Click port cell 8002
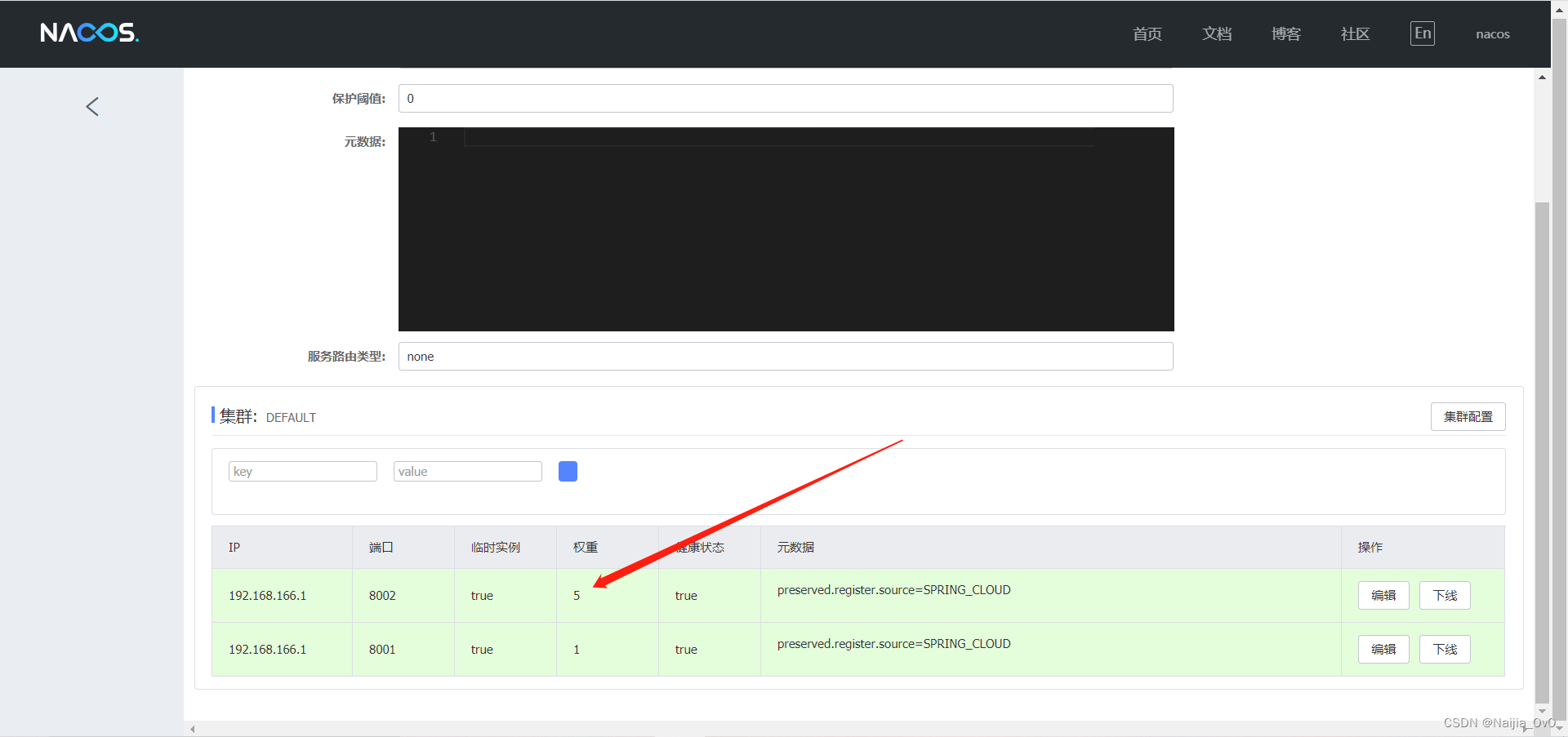Viewport: 1568px width, 737px height. point(382,596)
